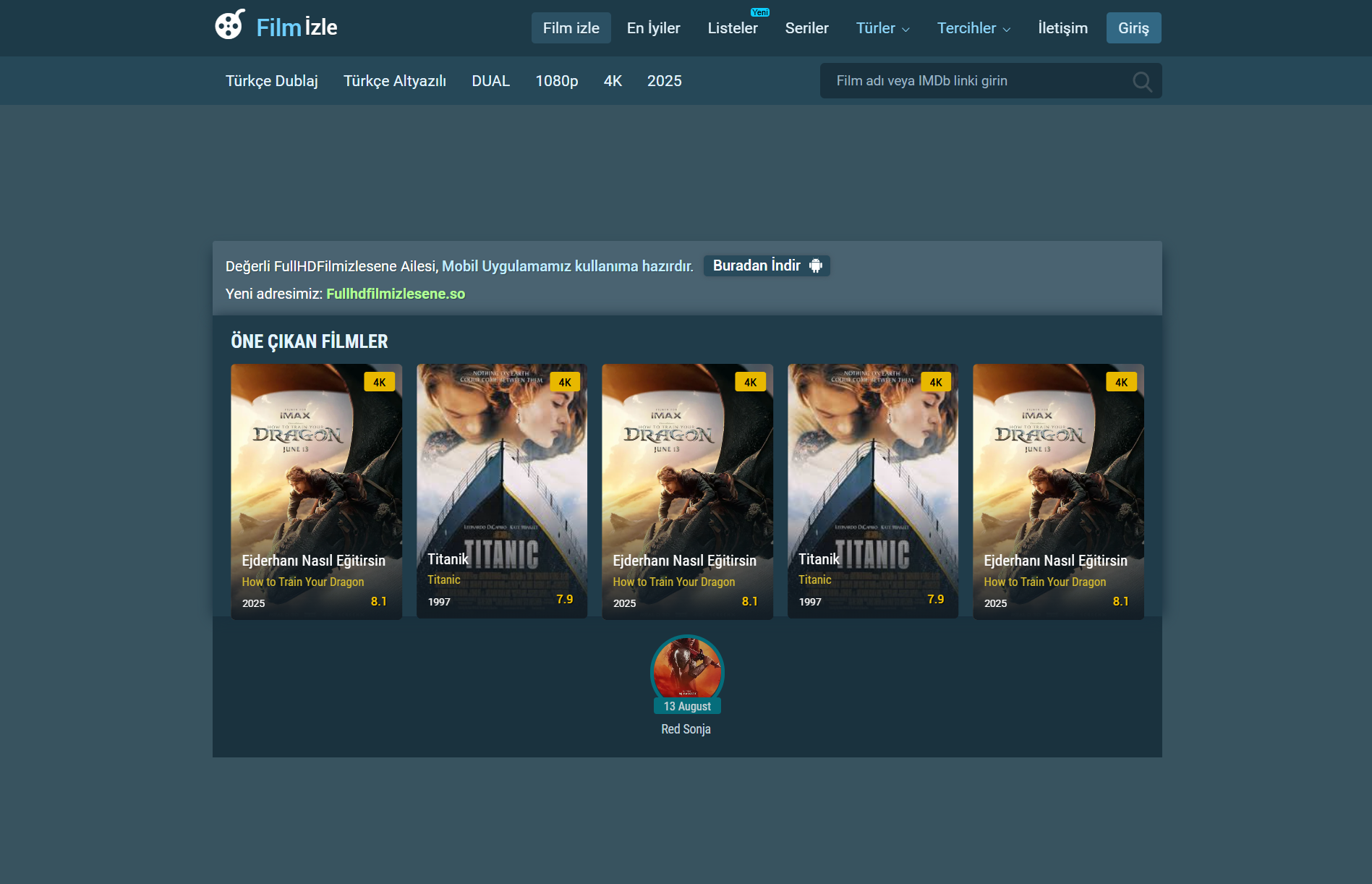Open the Listeler section

pyautogui.click(x=733, y=27)
